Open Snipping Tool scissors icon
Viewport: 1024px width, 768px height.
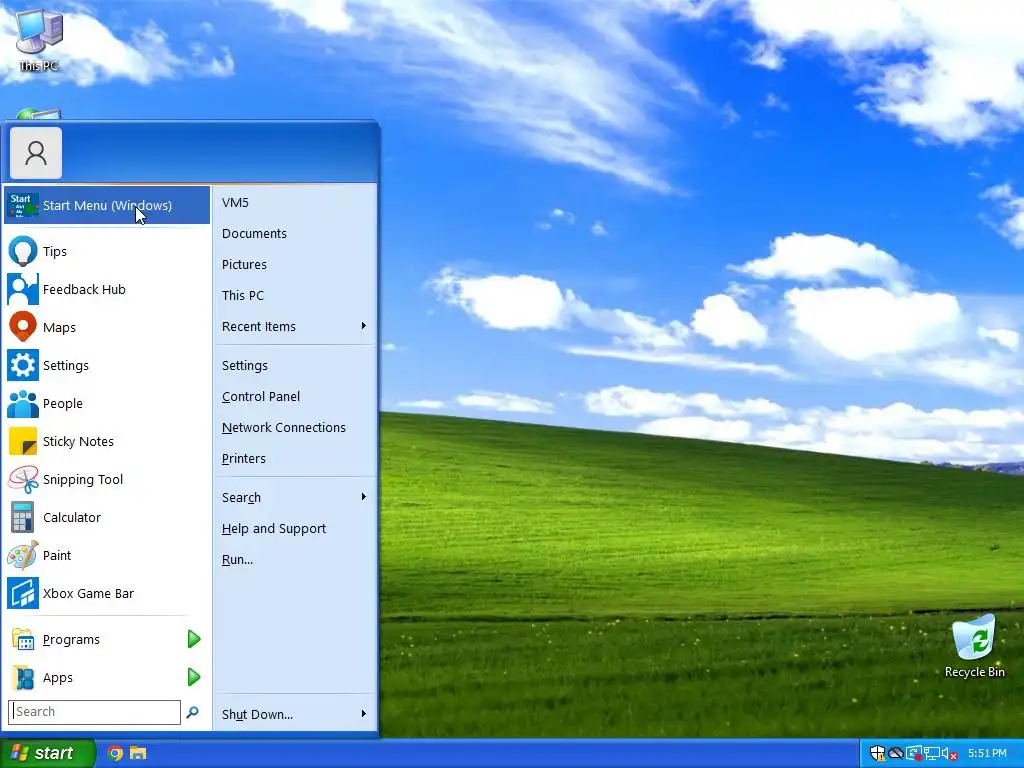(22, 479)
